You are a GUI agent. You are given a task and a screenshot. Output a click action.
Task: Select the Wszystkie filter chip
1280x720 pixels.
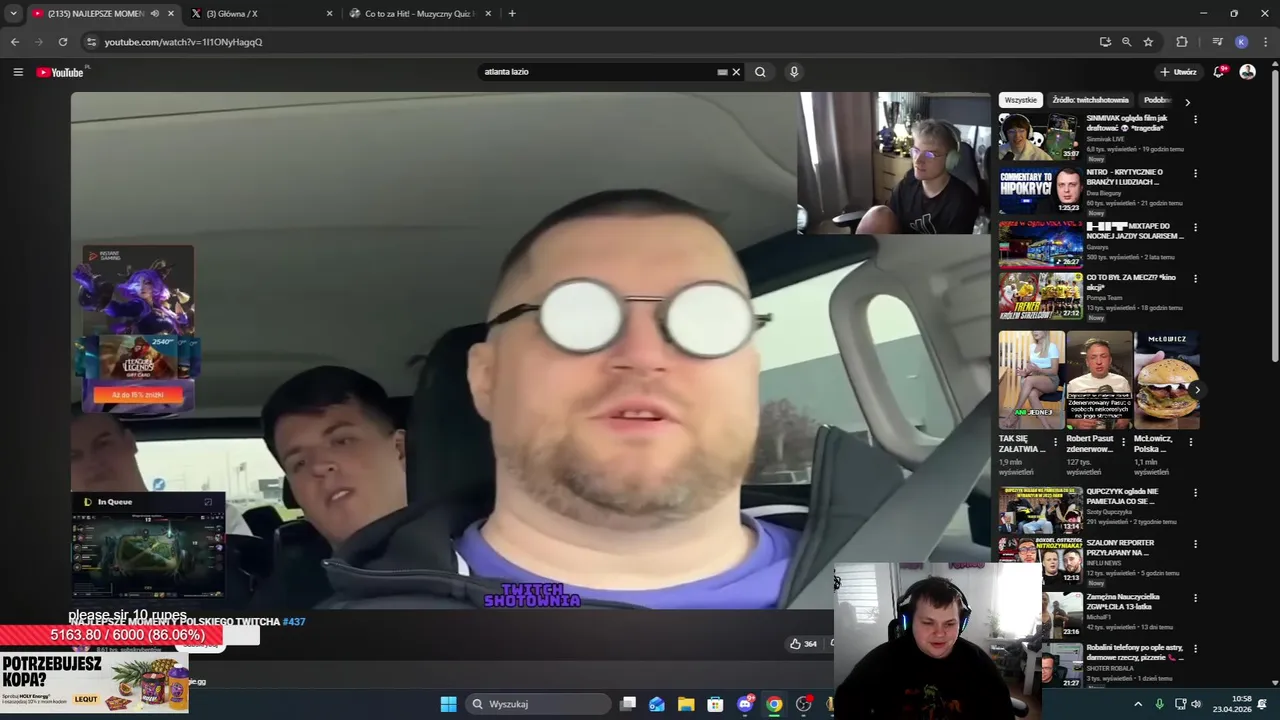tap(1020, 100)
